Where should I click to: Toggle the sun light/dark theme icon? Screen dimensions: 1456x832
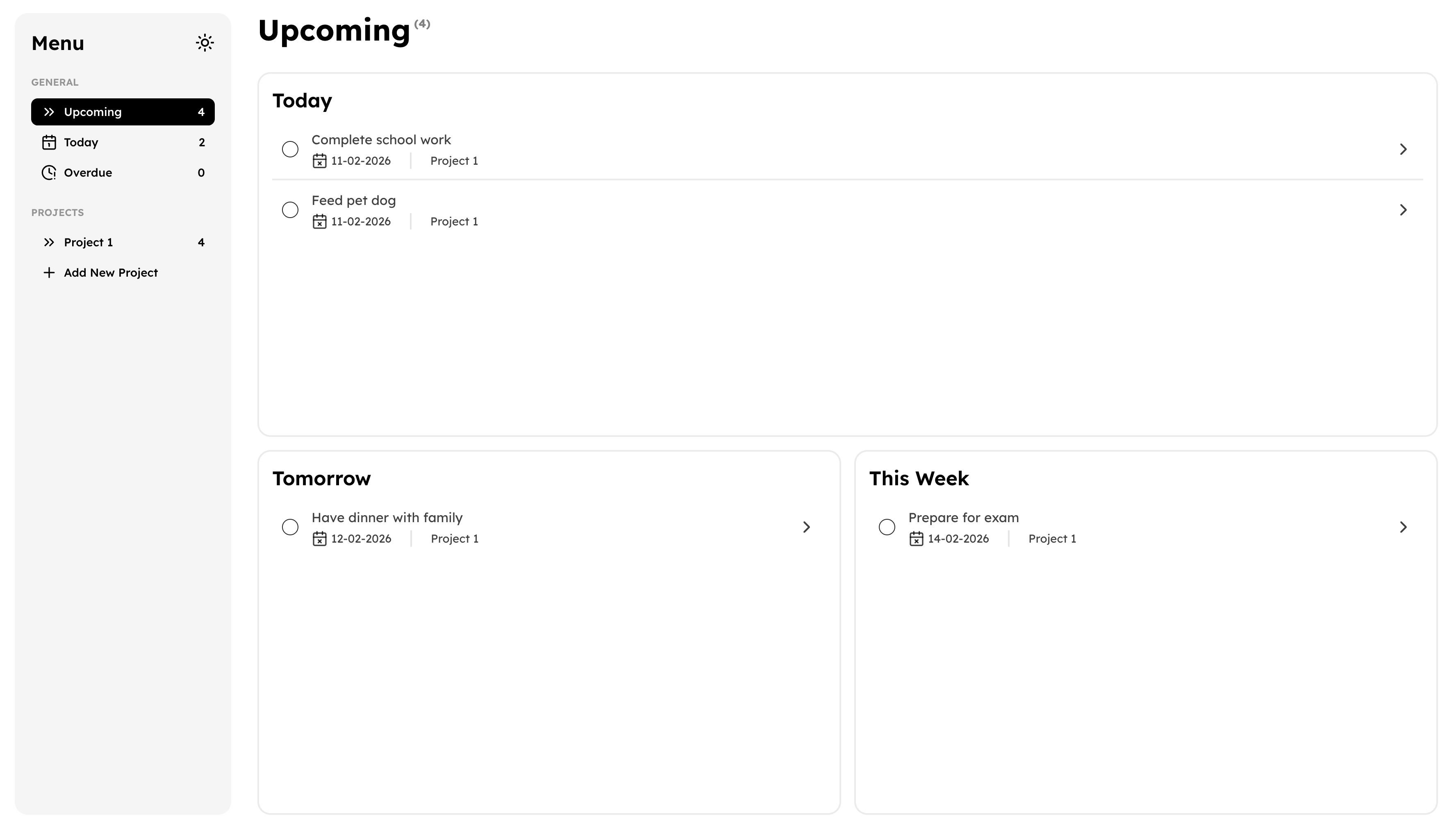tap(205, 43)
